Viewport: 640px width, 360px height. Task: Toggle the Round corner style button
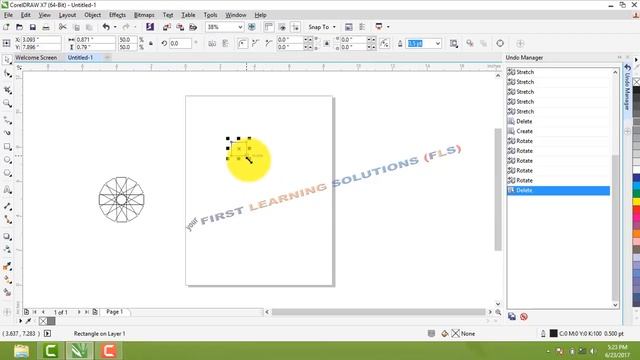click(x=242, y=43)
